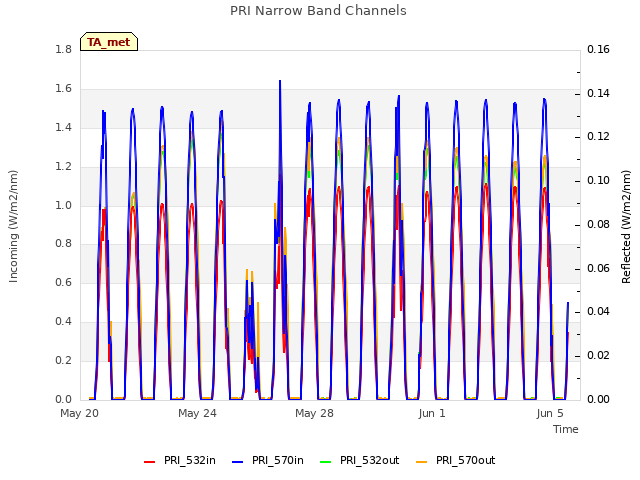
Task: Click the chart title PRI Narrow Band Channels
Action: [318, 11]
